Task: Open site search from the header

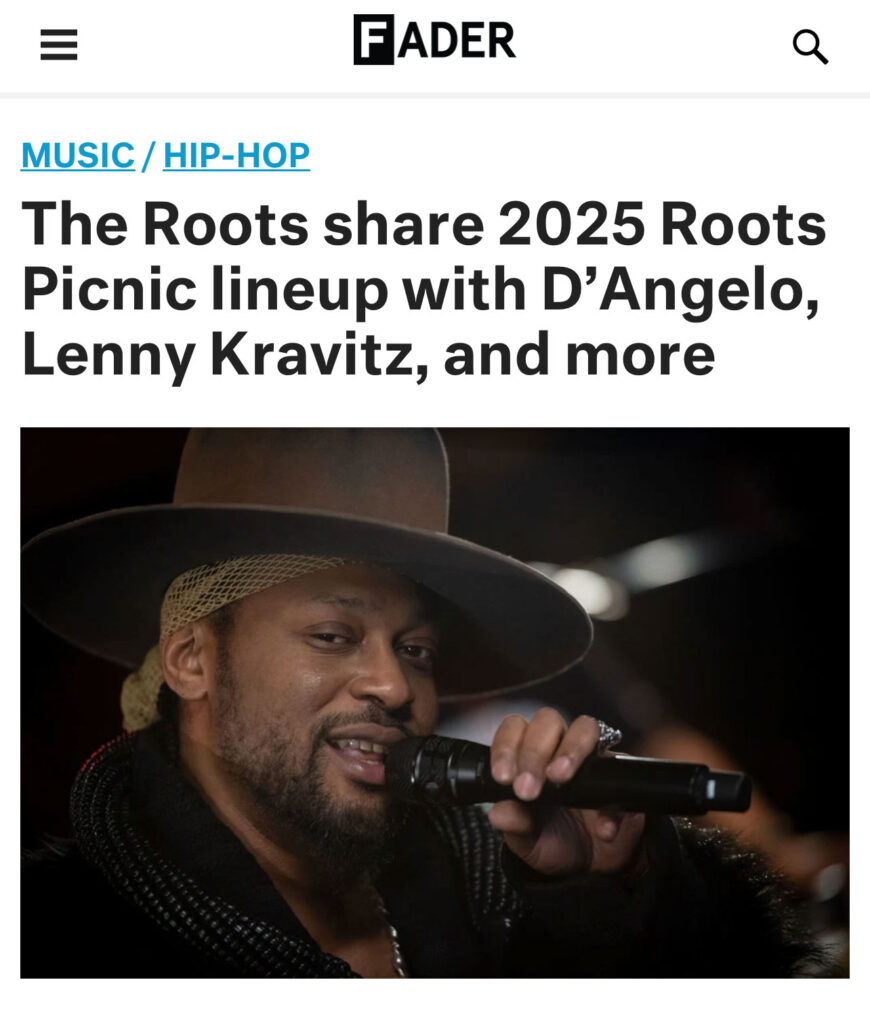Action: [x=810, y=46]
